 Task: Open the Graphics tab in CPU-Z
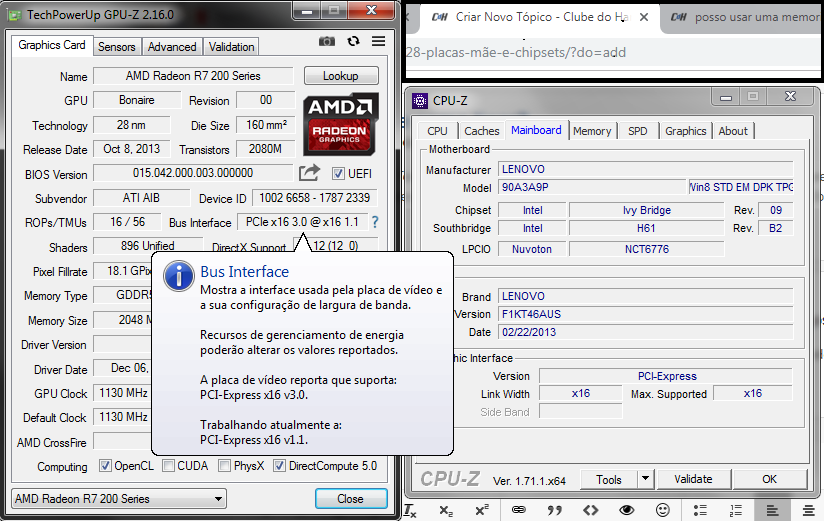coord(685,131)
